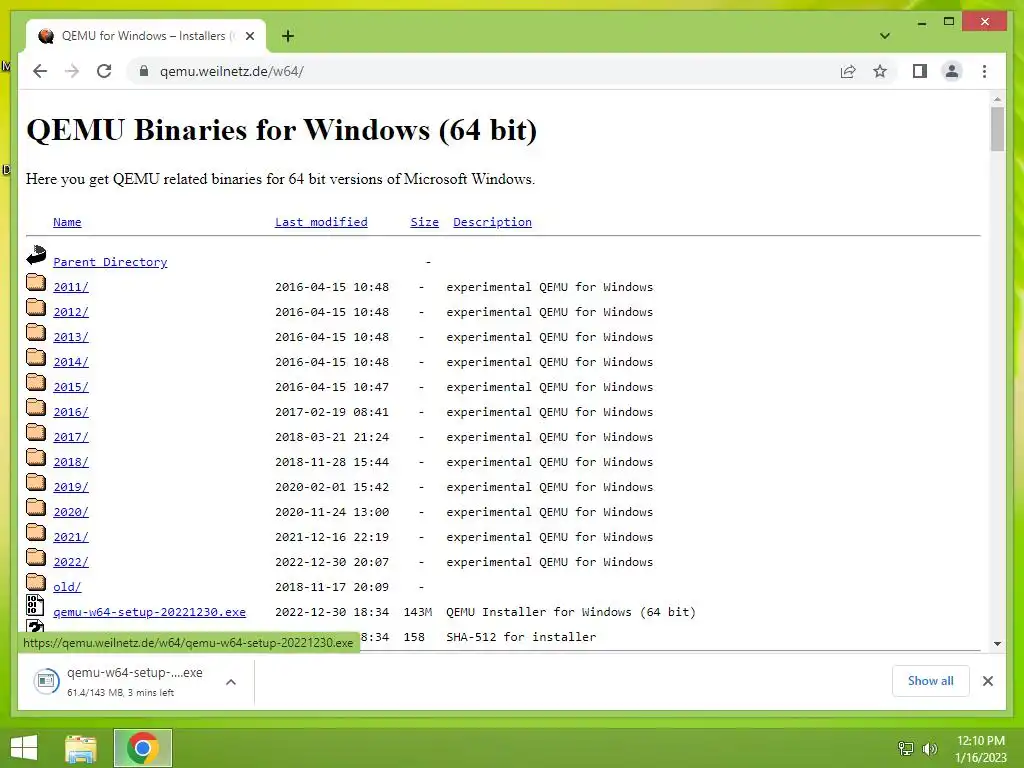Screen dimensions: 1024x768
Task: Open the 2011/ folder link
Action: [71, 287]
